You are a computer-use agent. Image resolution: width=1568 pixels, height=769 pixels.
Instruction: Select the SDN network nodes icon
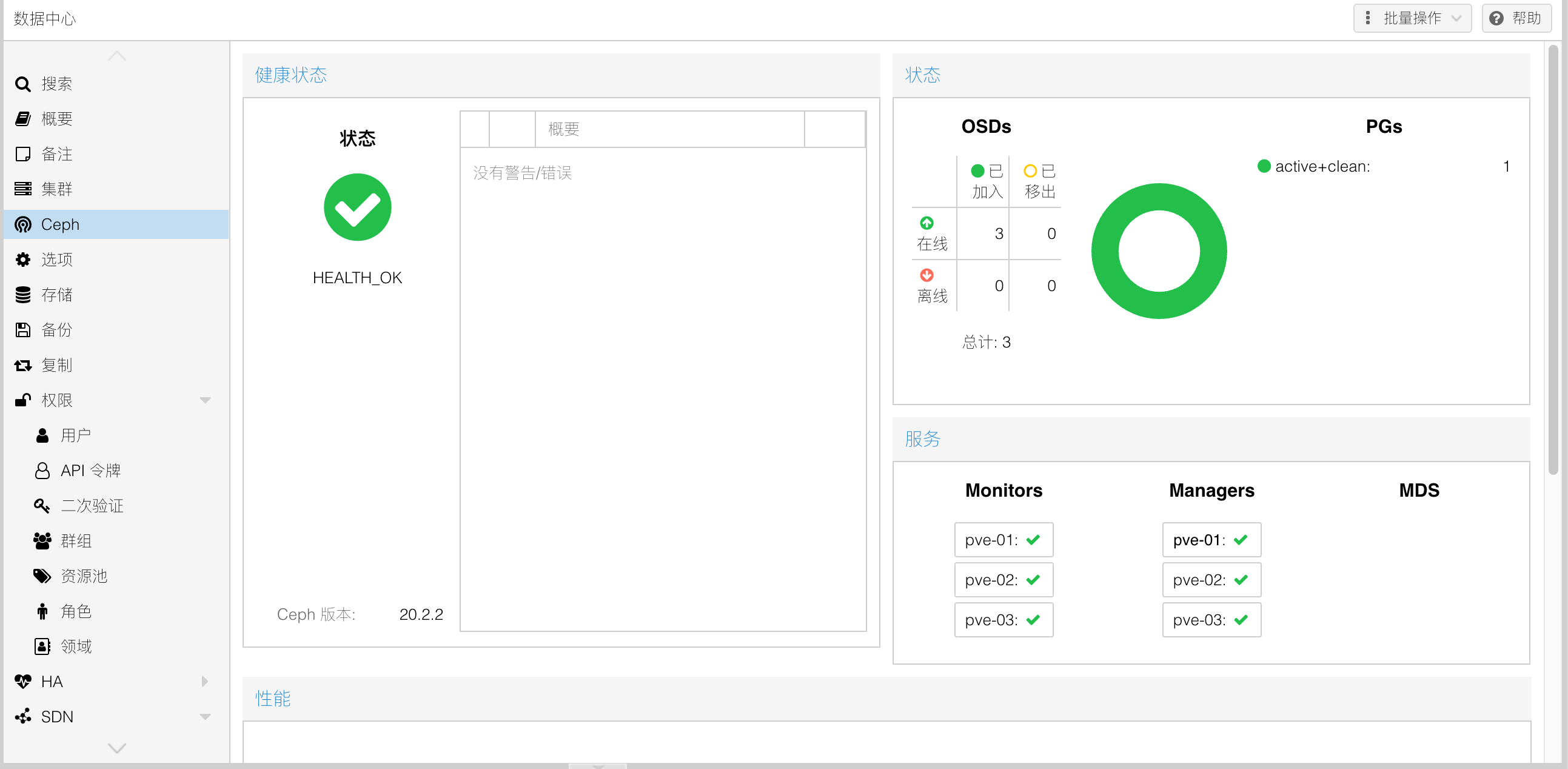22,717
